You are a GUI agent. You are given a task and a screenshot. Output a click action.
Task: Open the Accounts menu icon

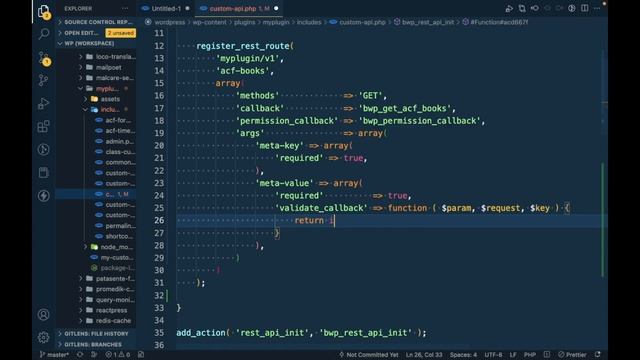pos(43,315)
